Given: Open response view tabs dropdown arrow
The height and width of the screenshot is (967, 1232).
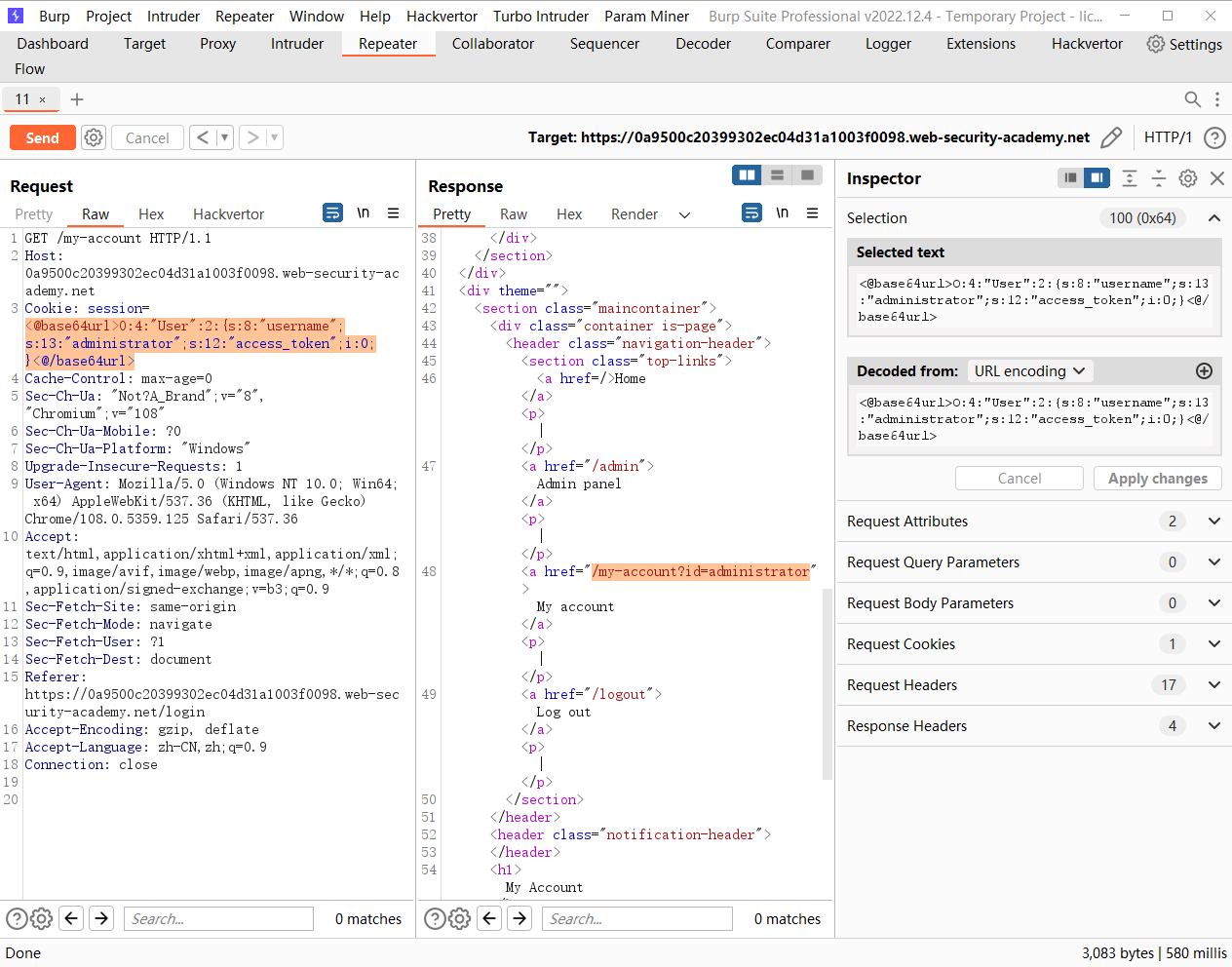Looking at the screenshot, I should 684,214.
